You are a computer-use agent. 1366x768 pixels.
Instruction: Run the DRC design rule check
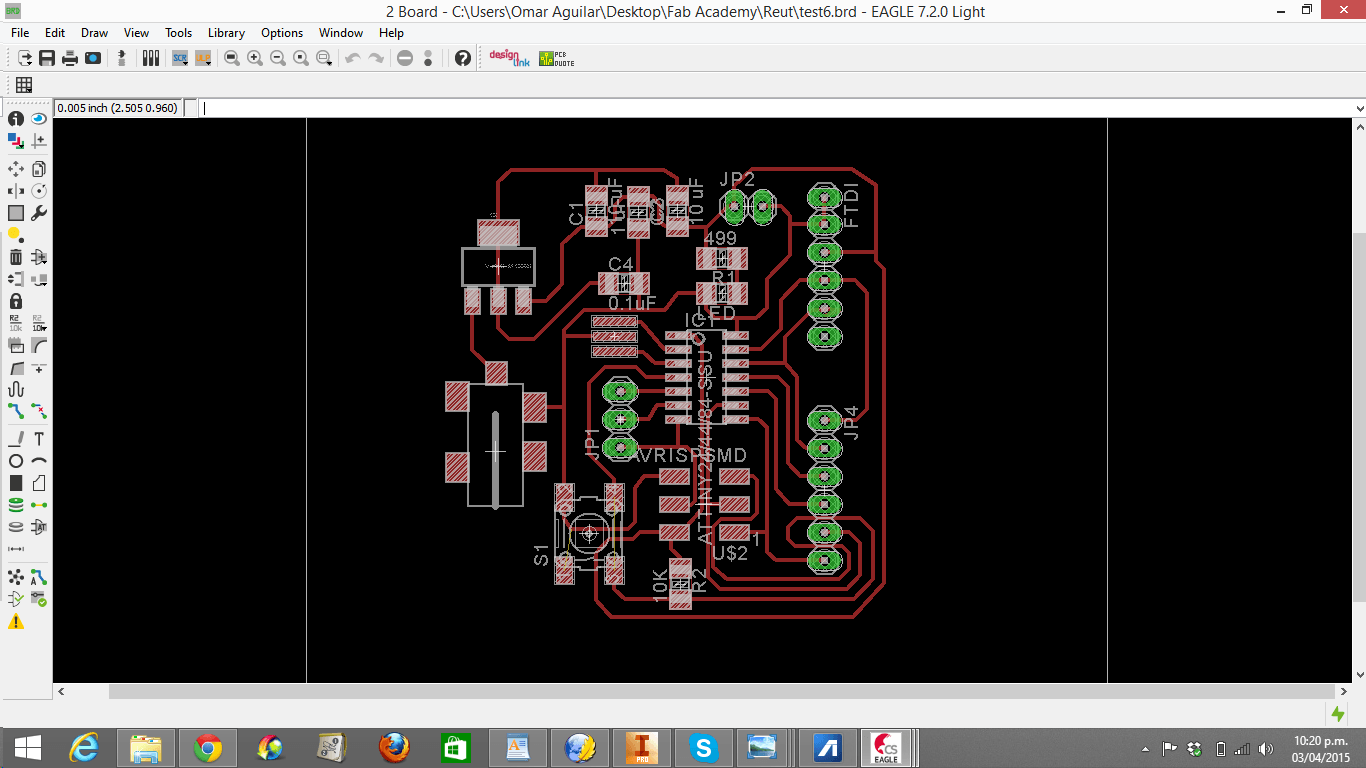pyautogui.click(x=39, y=599)
